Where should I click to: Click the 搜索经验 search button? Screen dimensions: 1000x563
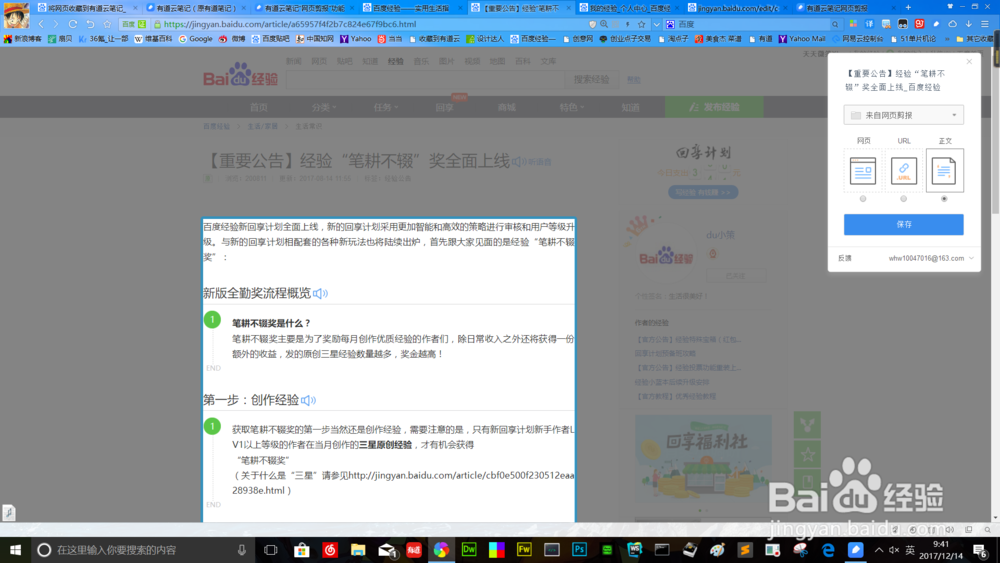tap(591, 80)
